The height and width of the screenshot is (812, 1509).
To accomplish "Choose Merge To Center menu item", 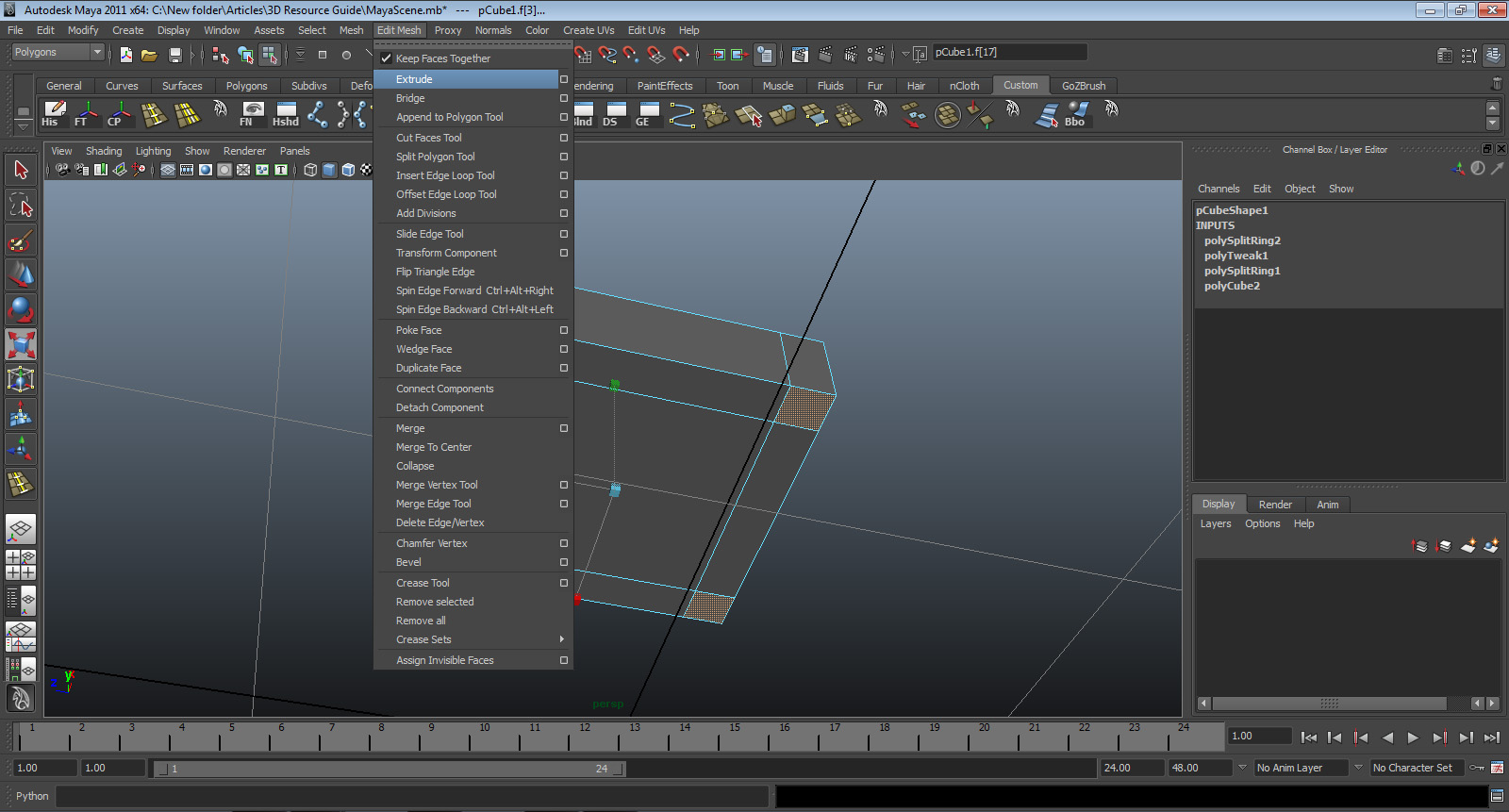I will pyautogui.click(x=434, y=447).
